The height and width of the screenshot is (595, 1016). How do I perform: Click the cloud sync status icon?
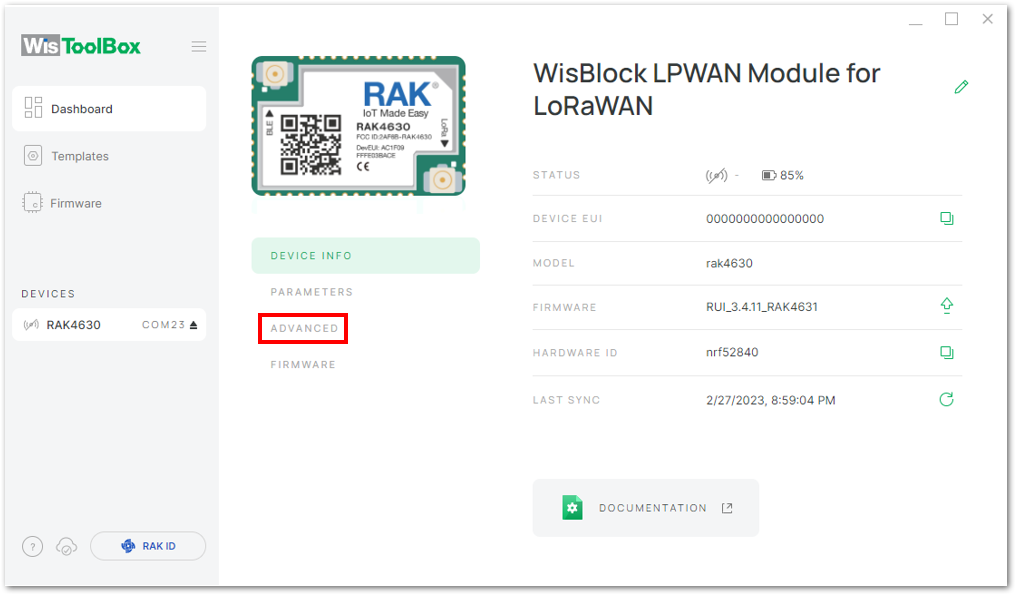(66, 546)
